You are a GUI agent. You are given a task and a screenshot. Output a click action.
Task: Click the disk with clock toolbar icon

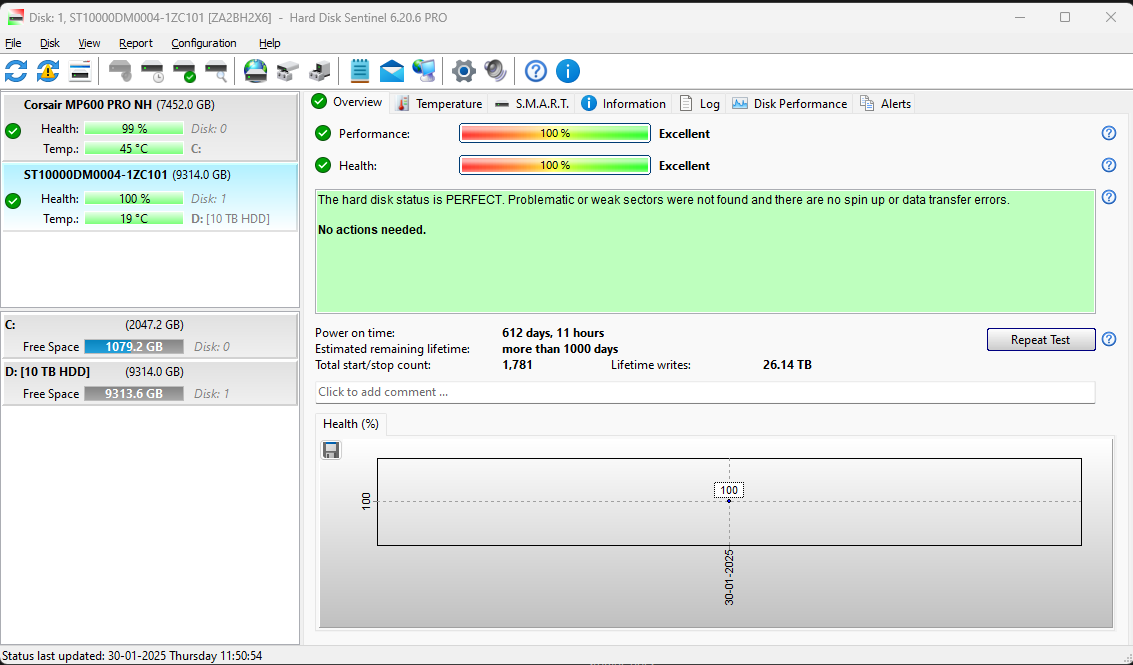pos(152,71)
